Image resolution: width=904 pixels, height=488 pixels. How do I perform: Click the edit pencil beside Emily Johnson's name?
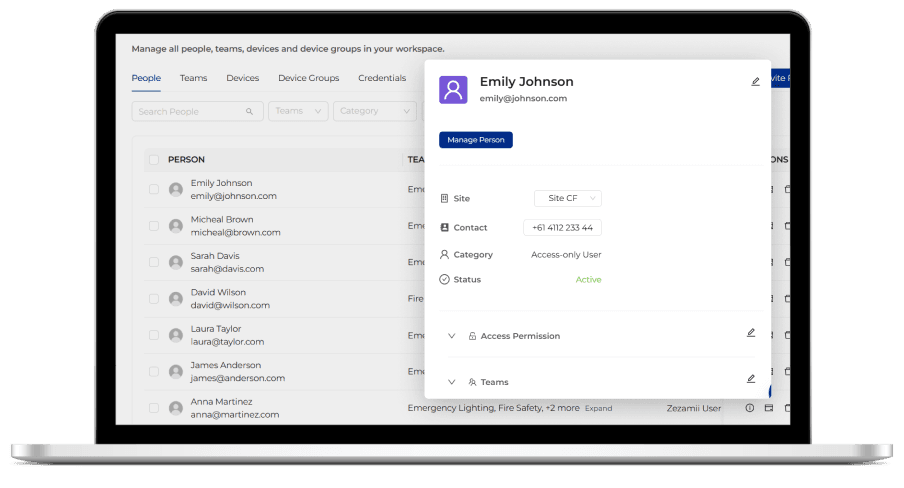pyautogui.click(x=755, y=82)
